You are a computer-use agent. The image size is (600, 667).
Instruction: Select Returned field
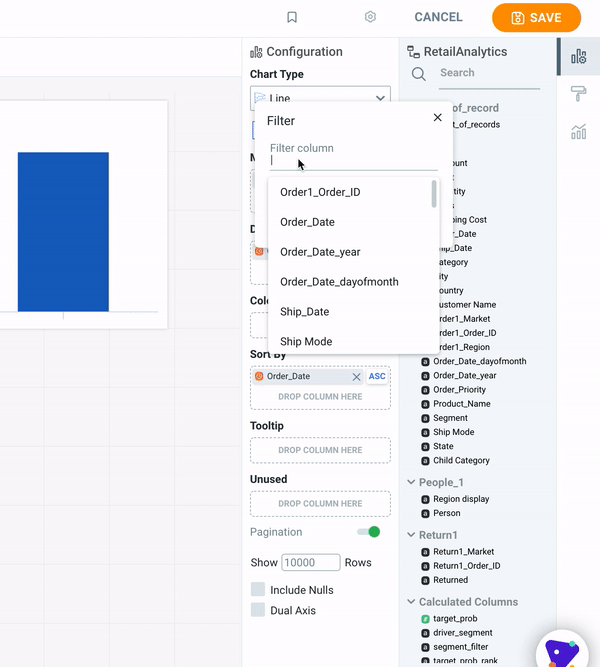(451, 580)
